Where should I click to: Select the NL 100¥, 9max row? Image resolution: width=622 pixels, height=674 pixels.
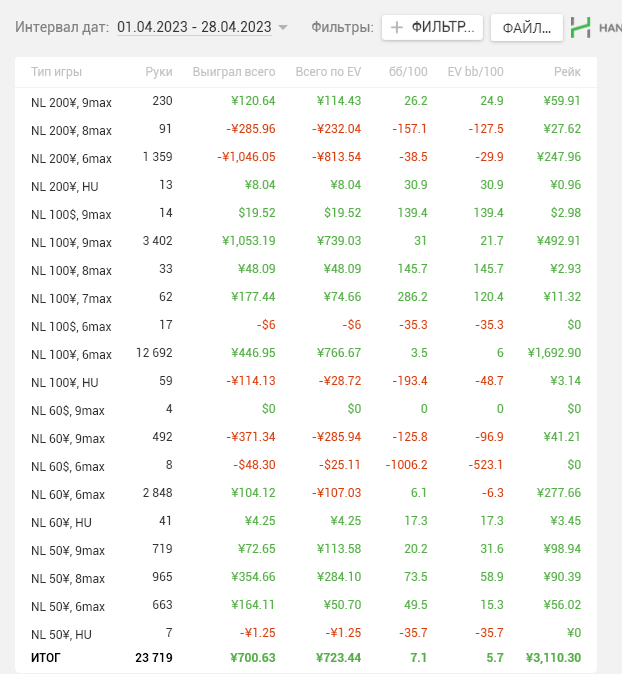click(x=306, y=241)
